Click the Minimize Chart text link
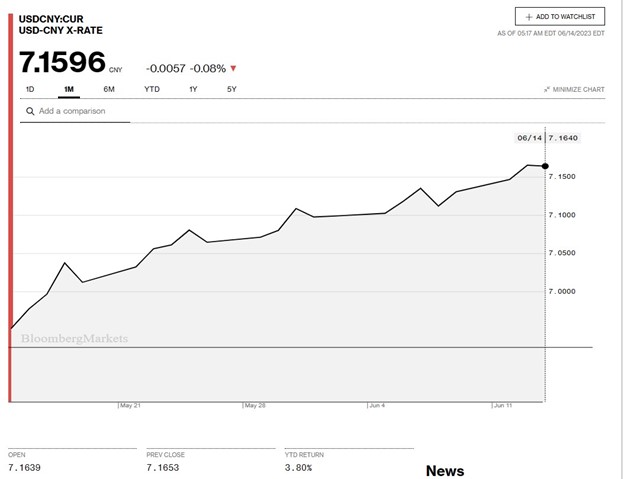Screen dimensions: 624x479 (580, 89)
